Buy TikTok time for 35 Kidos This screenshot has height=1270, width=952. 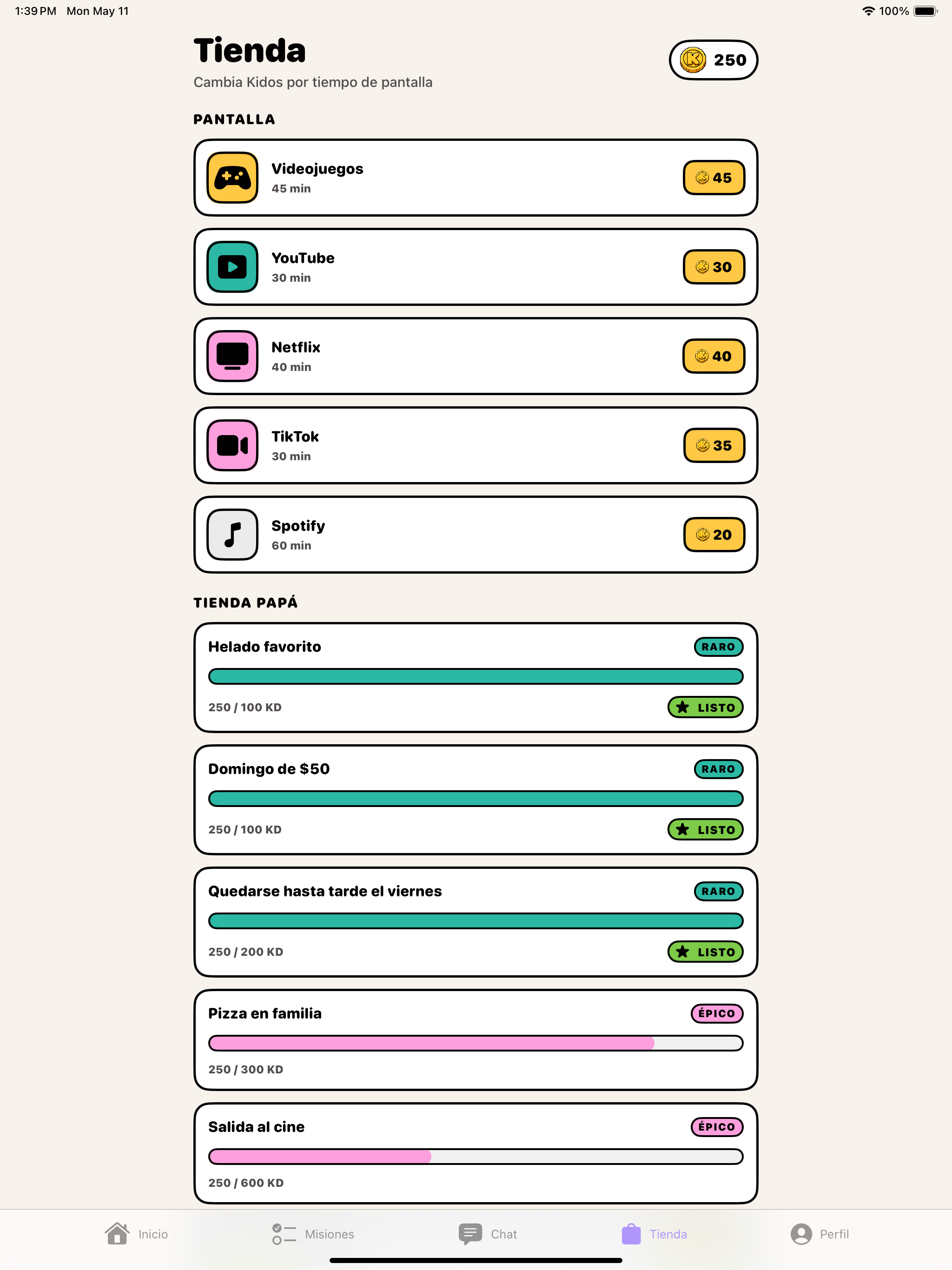[714, 445]
